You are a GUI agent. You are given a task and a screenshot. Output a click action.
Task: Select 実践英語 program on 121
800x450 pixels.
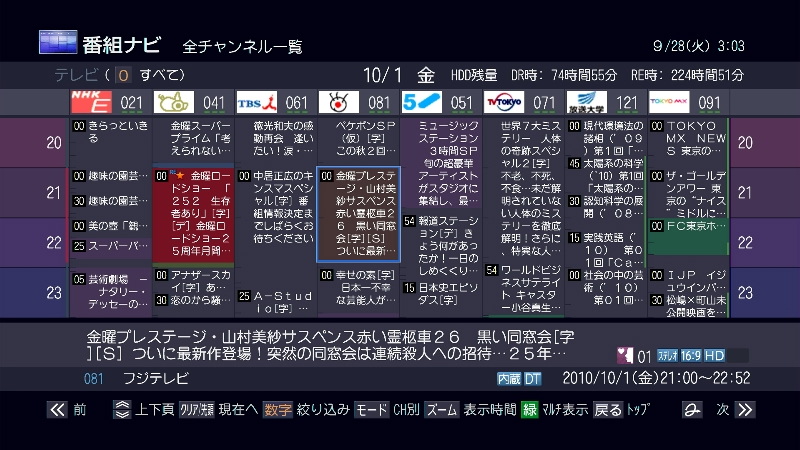[606, 250]
